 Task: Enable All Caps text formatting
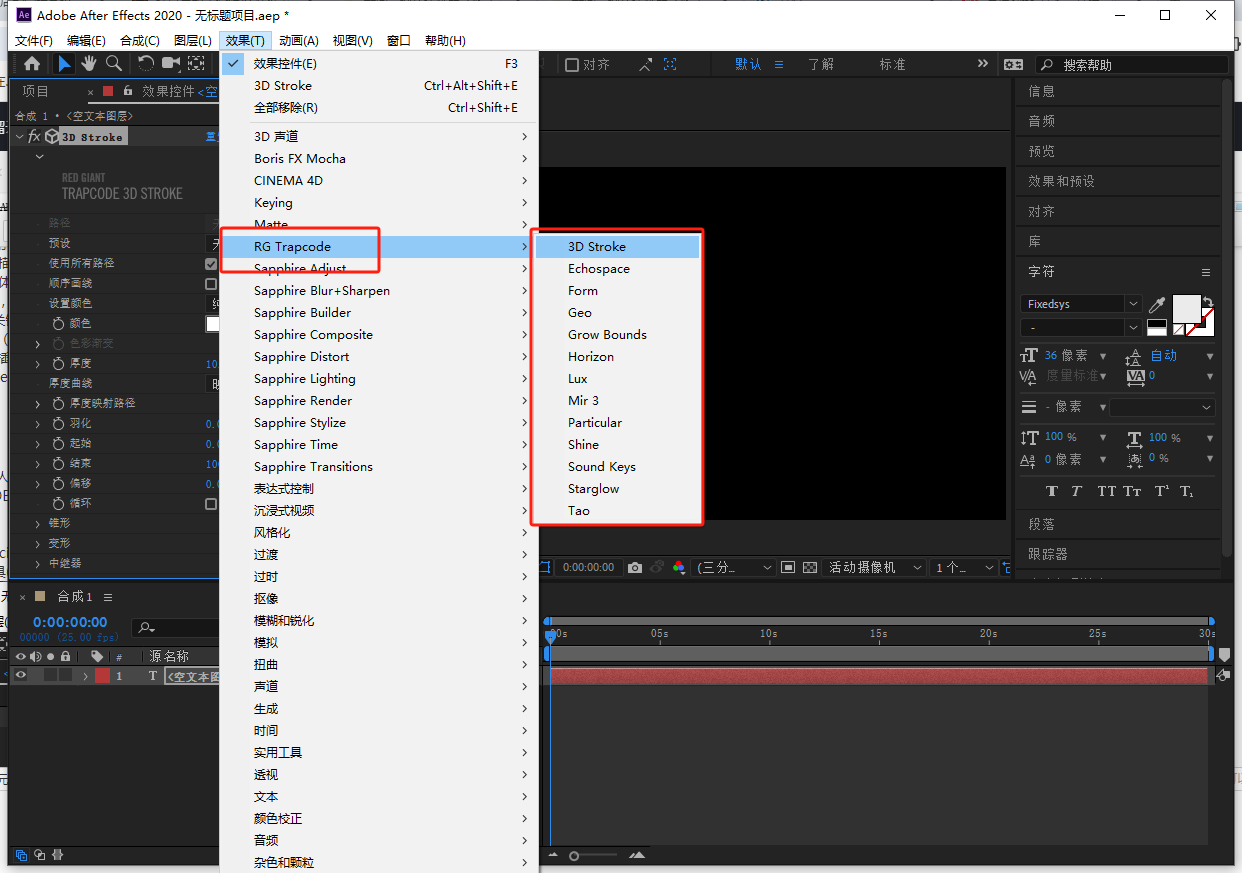[x=1108, y=490]
